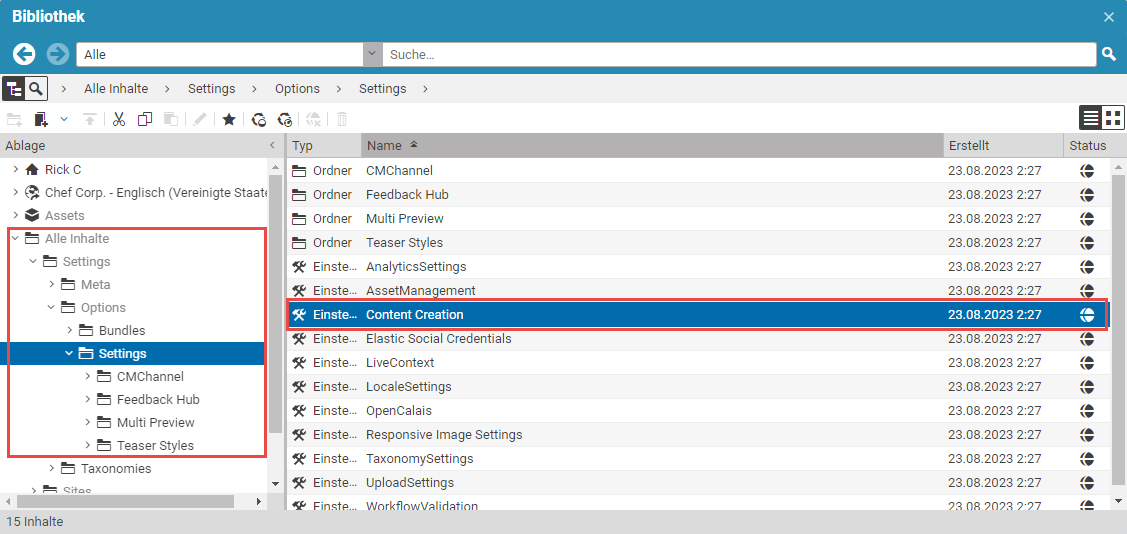Switch to list view
This screenshot has height=534, width=1127.
[1091, 118]
